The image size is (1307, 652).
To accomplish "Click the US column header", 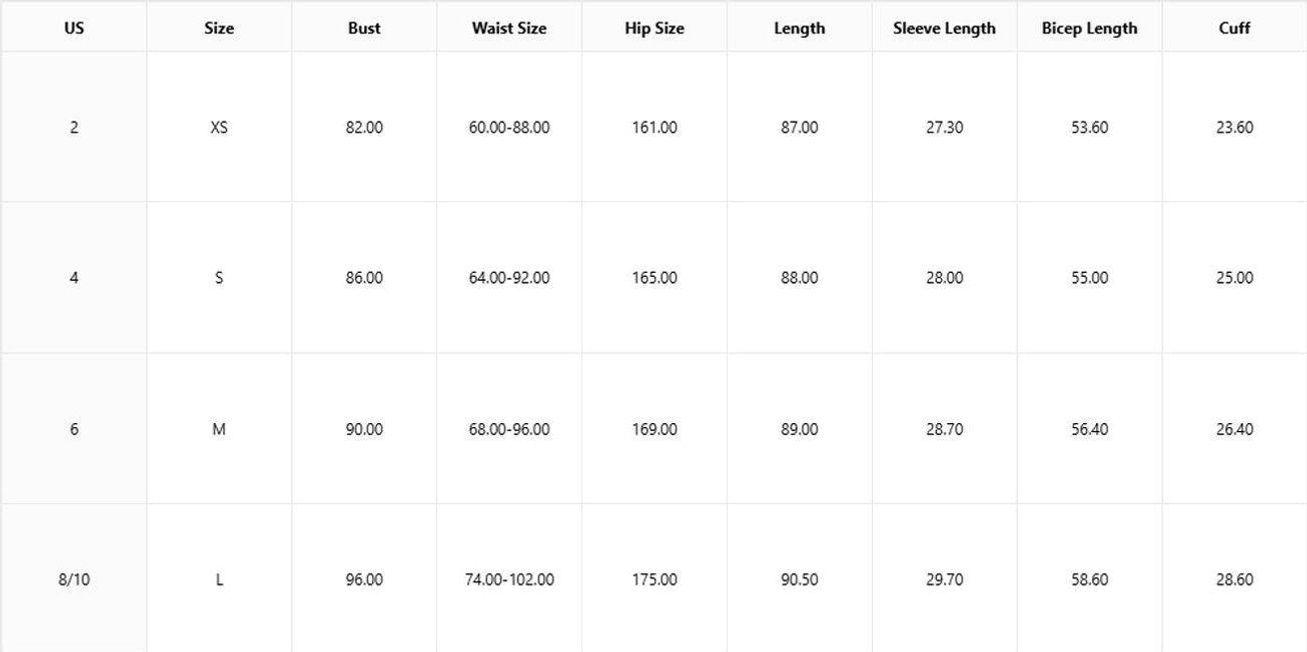I will 74,28.
